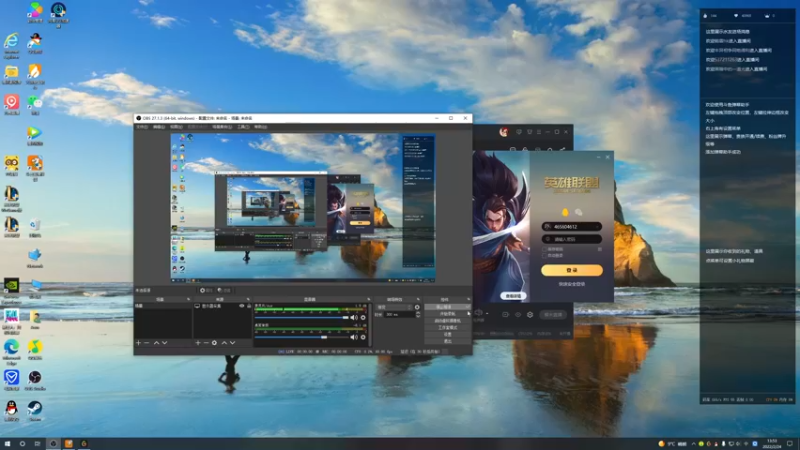The image size is (800, 450).
Task: Pop out the Scenes dock via its header icon
Action: pos(188,299)
